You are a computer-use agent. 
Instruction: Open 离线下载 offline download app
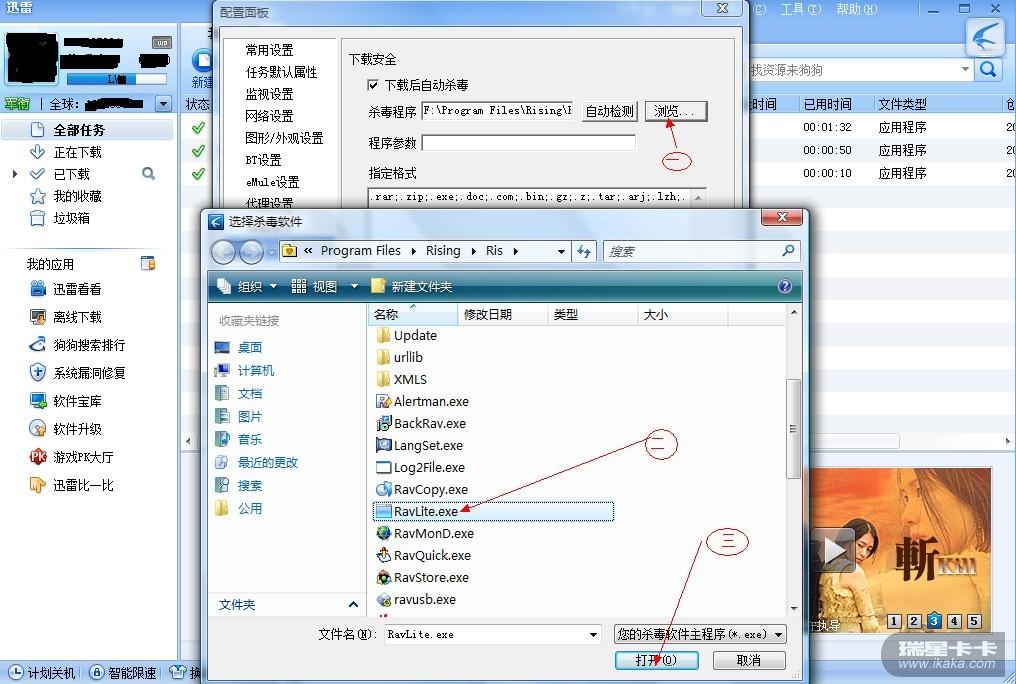pos(65,317)
